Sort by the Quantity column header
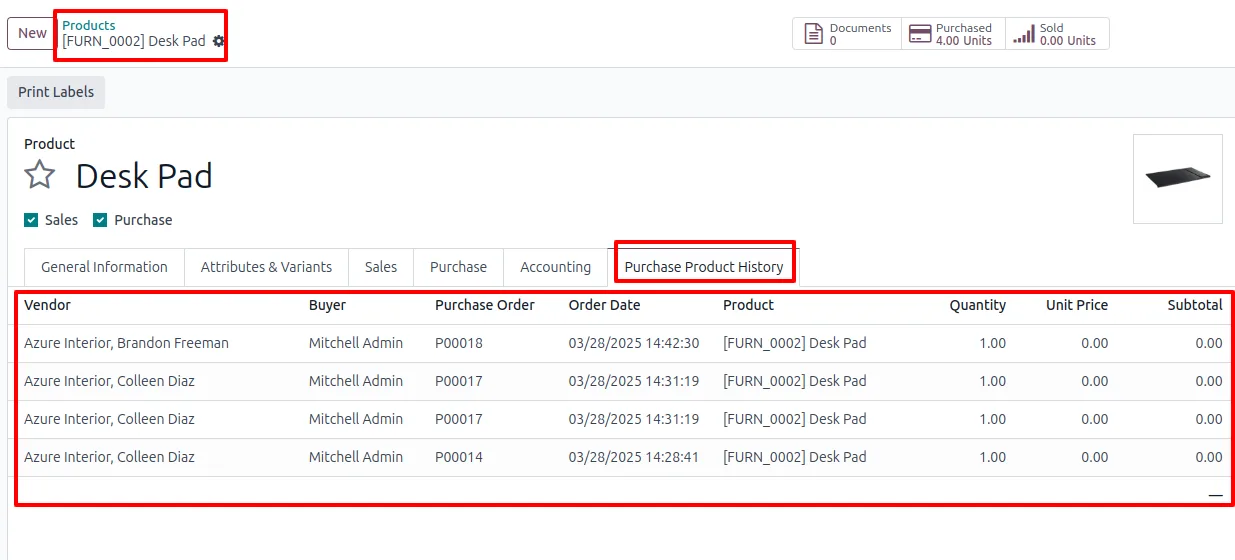Image resolution: width=1235 pixels, height=560 pixels. tap(978, 305)
